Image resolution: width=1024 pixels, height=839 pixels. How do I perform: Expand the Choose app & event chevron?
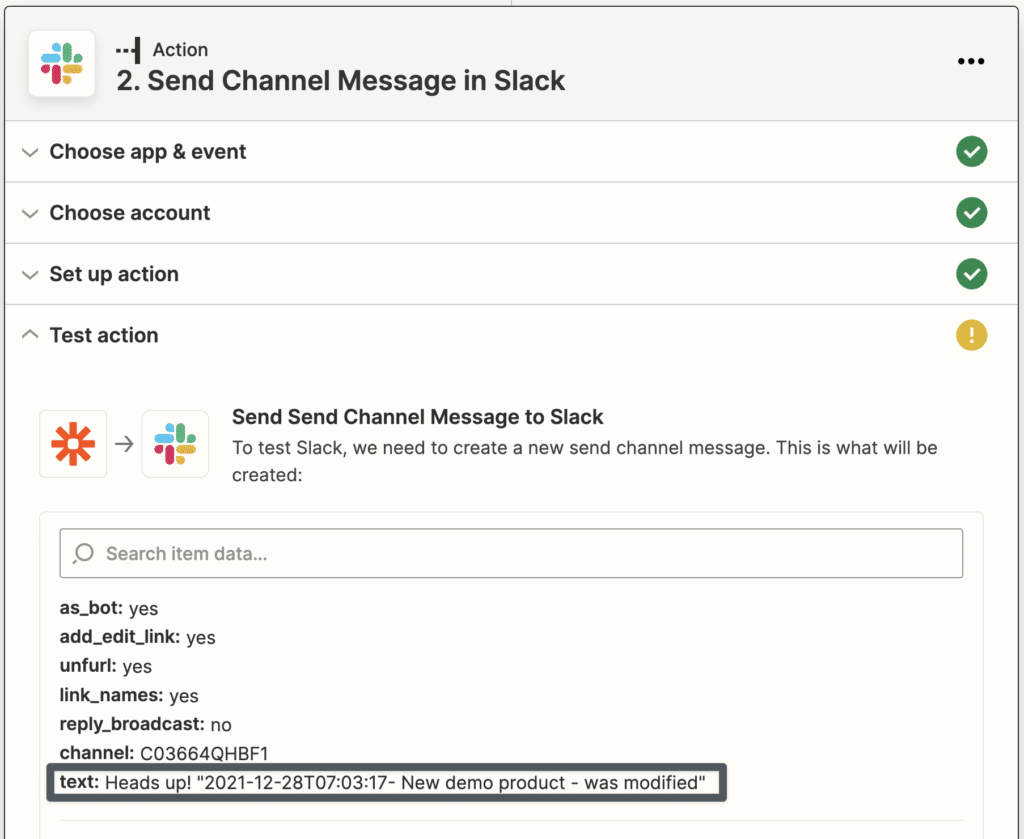click(x=29, y=153)
